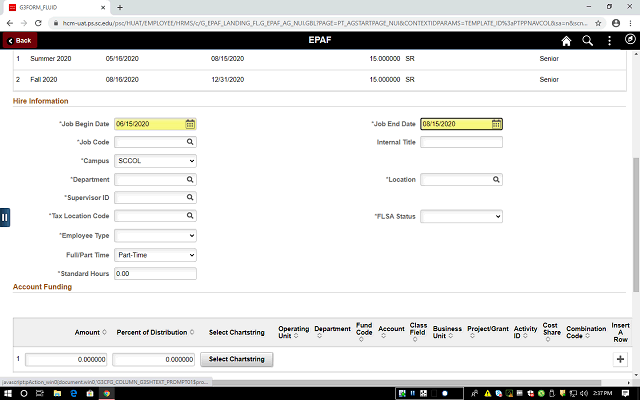Open Task View on taskbar

coord(40,393)
